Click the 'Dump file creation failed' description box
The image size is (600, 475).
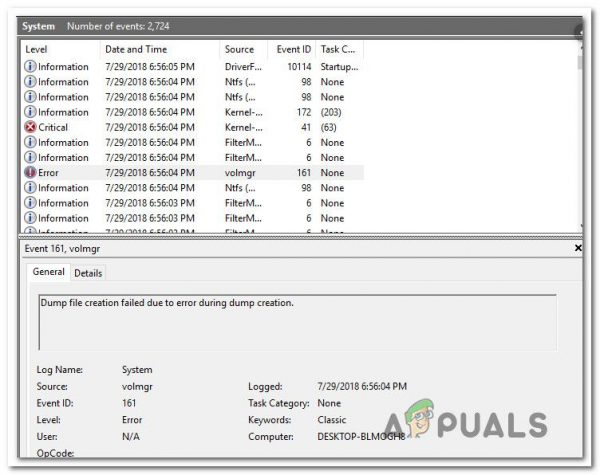[x=298, y=322]
